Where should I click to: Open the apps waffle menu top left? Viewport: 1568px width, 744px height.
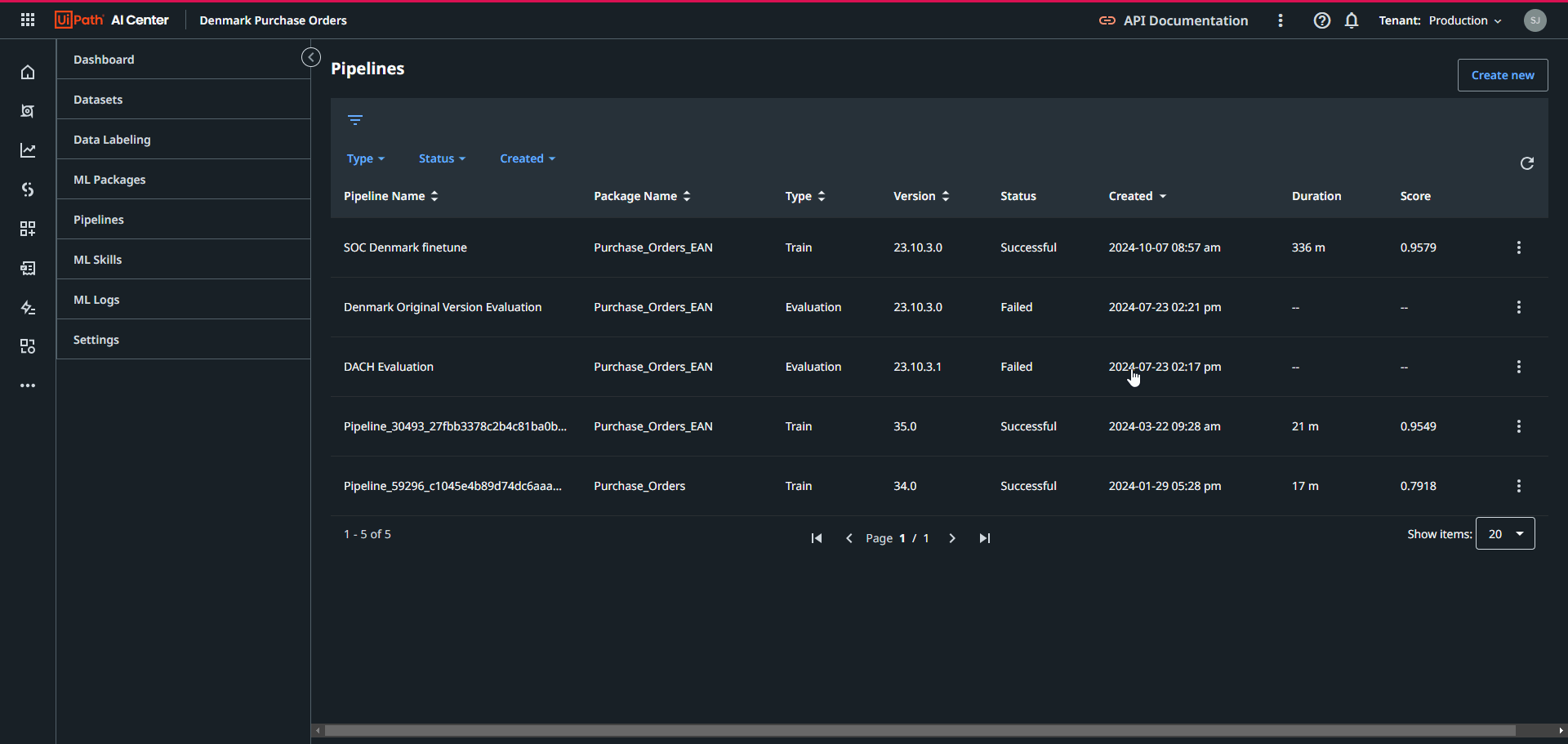pos(27,20)
